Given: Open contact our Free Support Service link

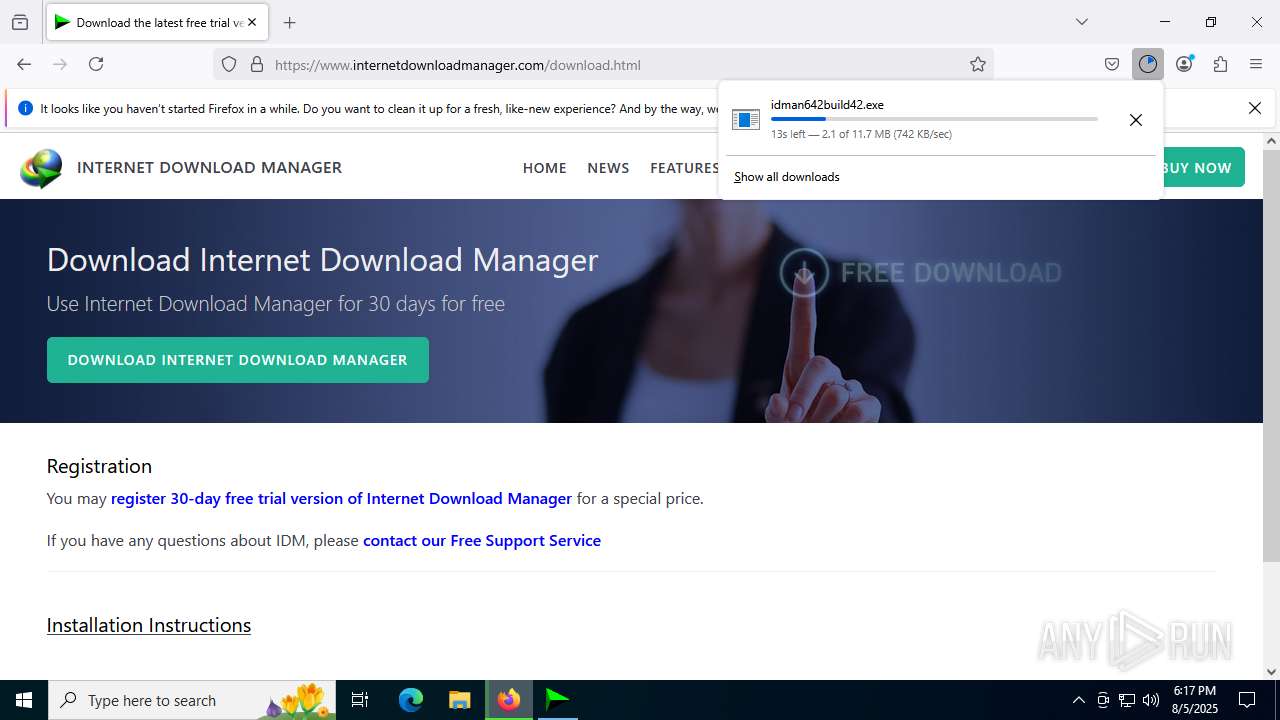Looking at the screenshot, I should pyautogui.click(x=482, y=540).
